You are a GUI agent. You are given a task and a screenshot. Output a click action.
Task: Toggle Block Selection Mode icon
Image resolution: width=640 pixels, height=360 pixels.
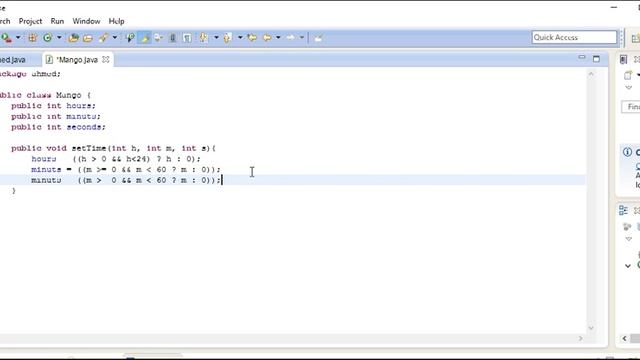coord(173,38)
